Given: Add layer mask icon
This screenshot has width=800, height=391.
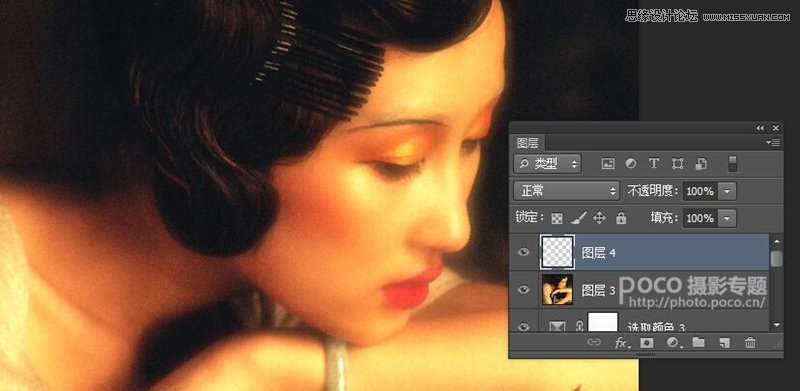Looking at the screenshot, I should click(647, 343).
